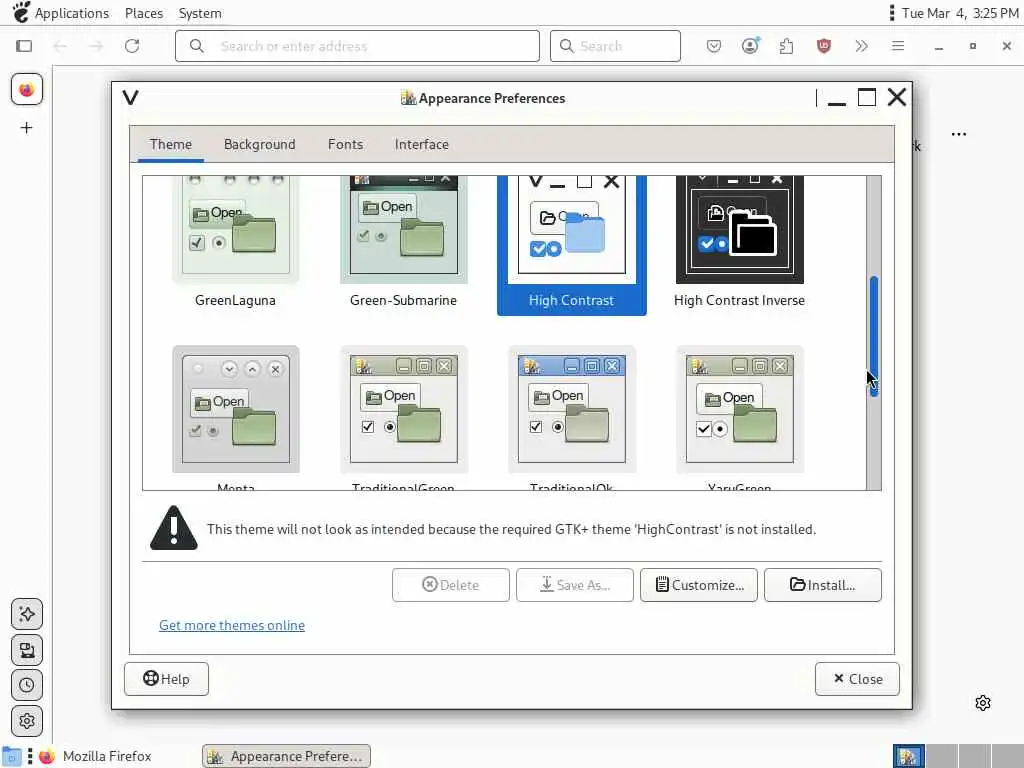Viewport: 1024px width, 768px height.
Task: Open the Extensions puzzle icon
Action: tap(786, 46)
